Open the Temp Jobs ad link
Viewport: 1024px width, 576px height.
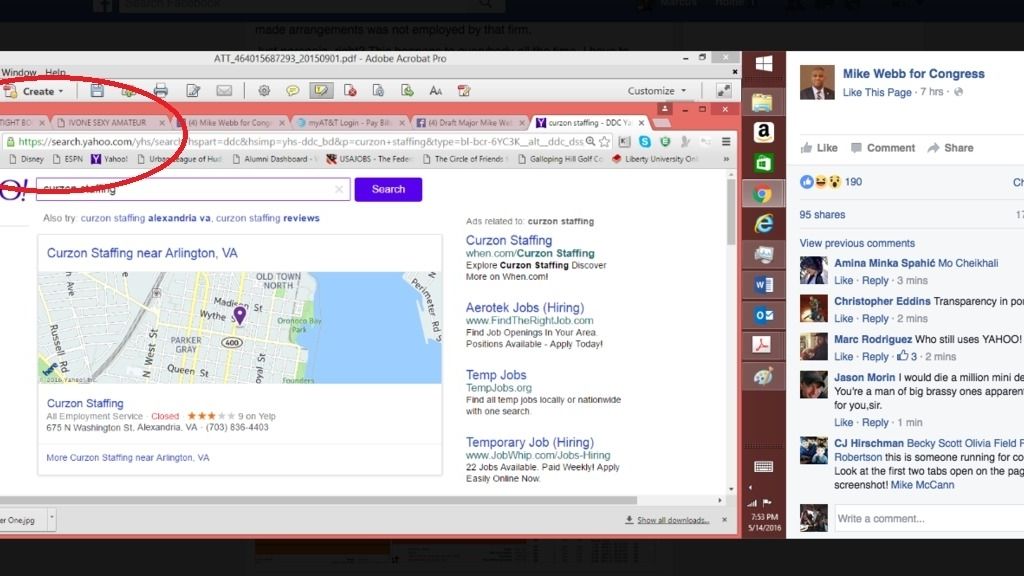coord(496,375)
